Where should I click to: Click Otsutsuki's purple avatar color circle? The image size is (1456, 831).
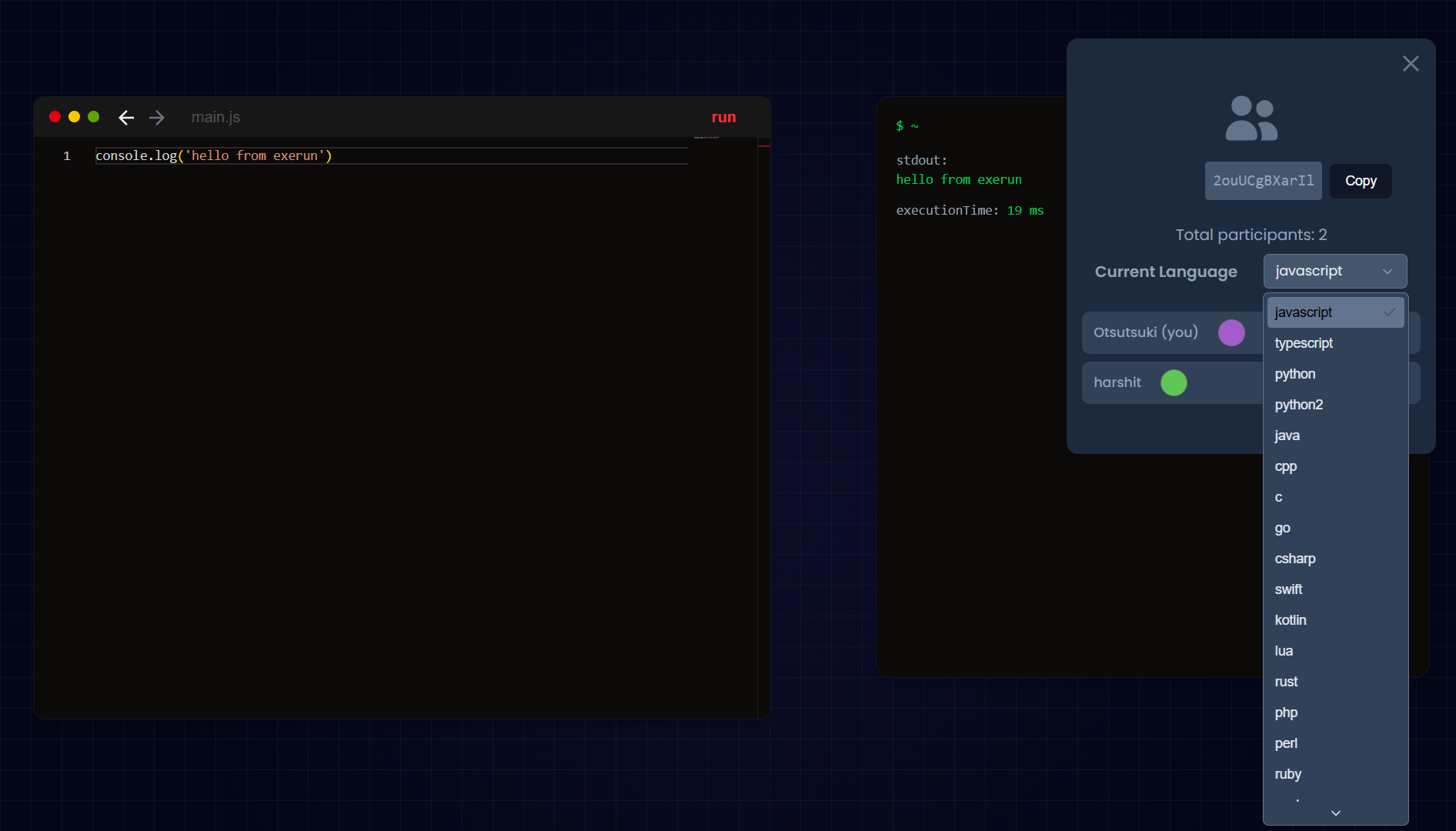click(x=1231, y=332)
